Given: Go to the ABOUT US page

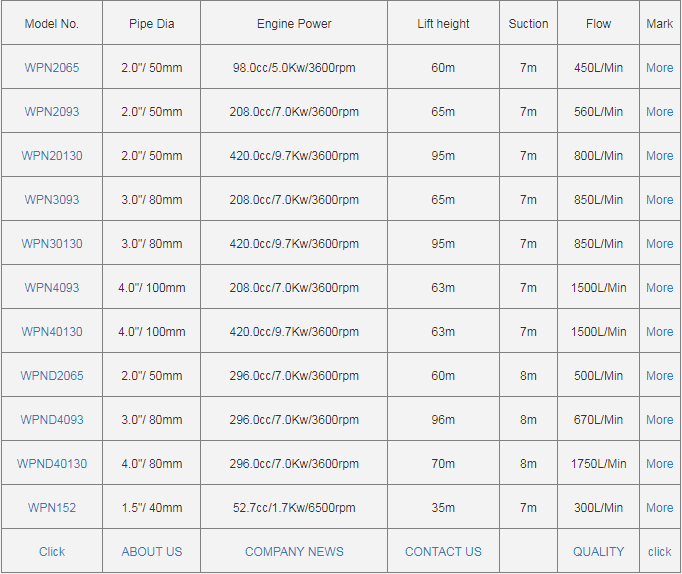Looking at the screenshot, I should (x=152, y=552).
